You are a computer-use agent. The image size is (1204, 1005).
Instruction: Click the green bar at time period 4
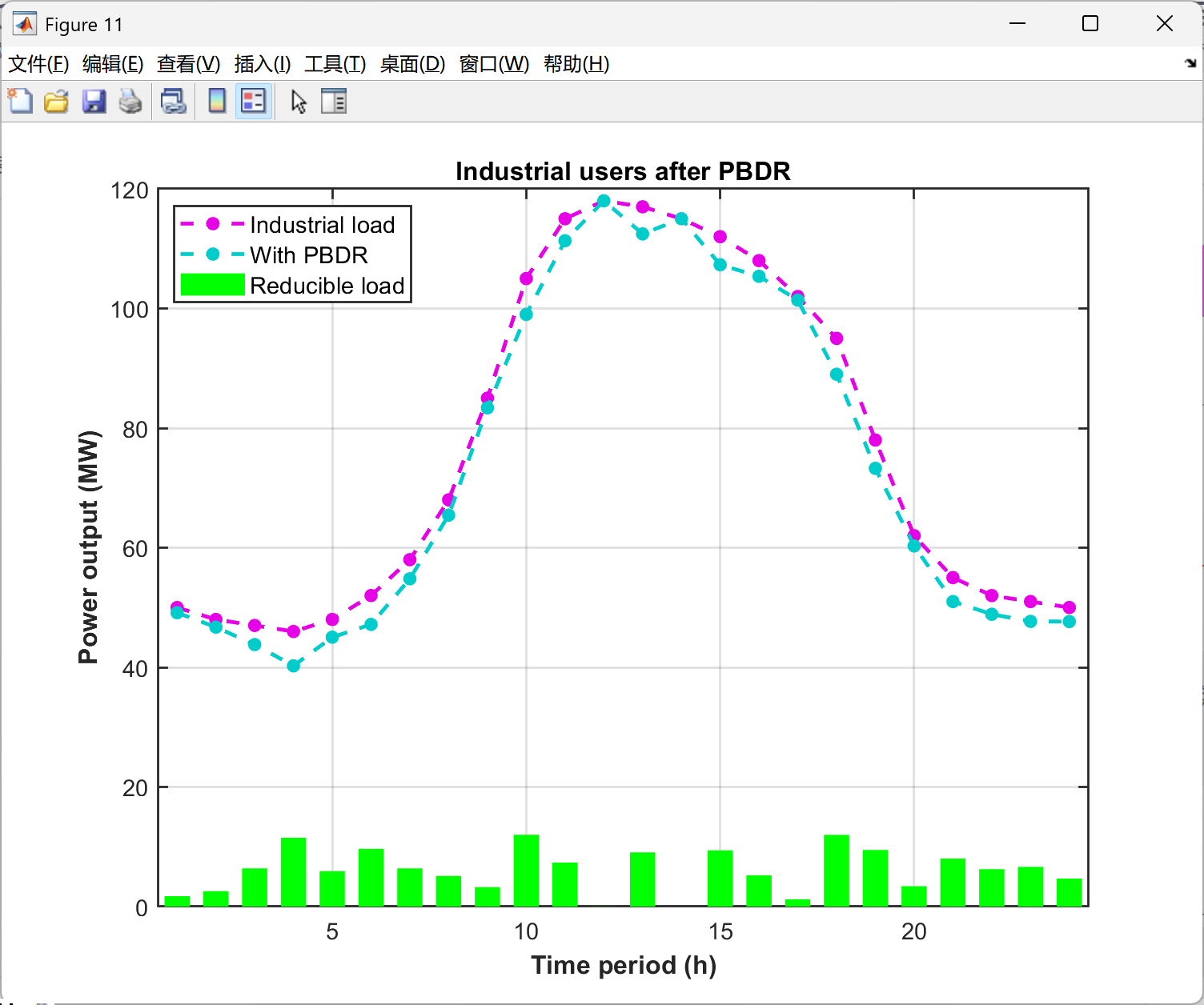294,872
